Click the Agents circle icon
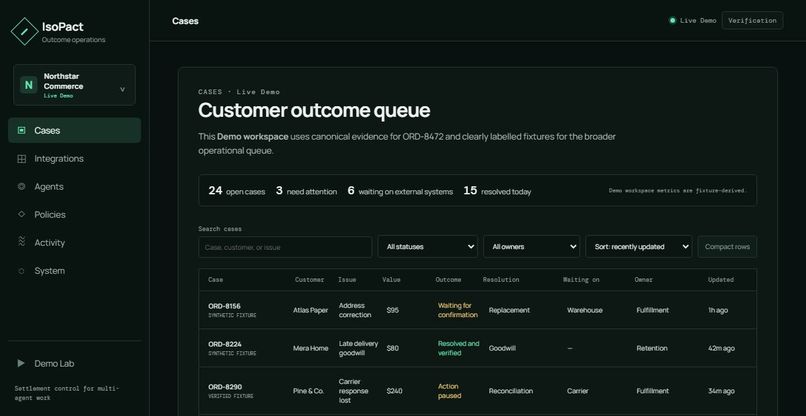The width and height of the screenshot is (806, 416). [x=21, y=187]
